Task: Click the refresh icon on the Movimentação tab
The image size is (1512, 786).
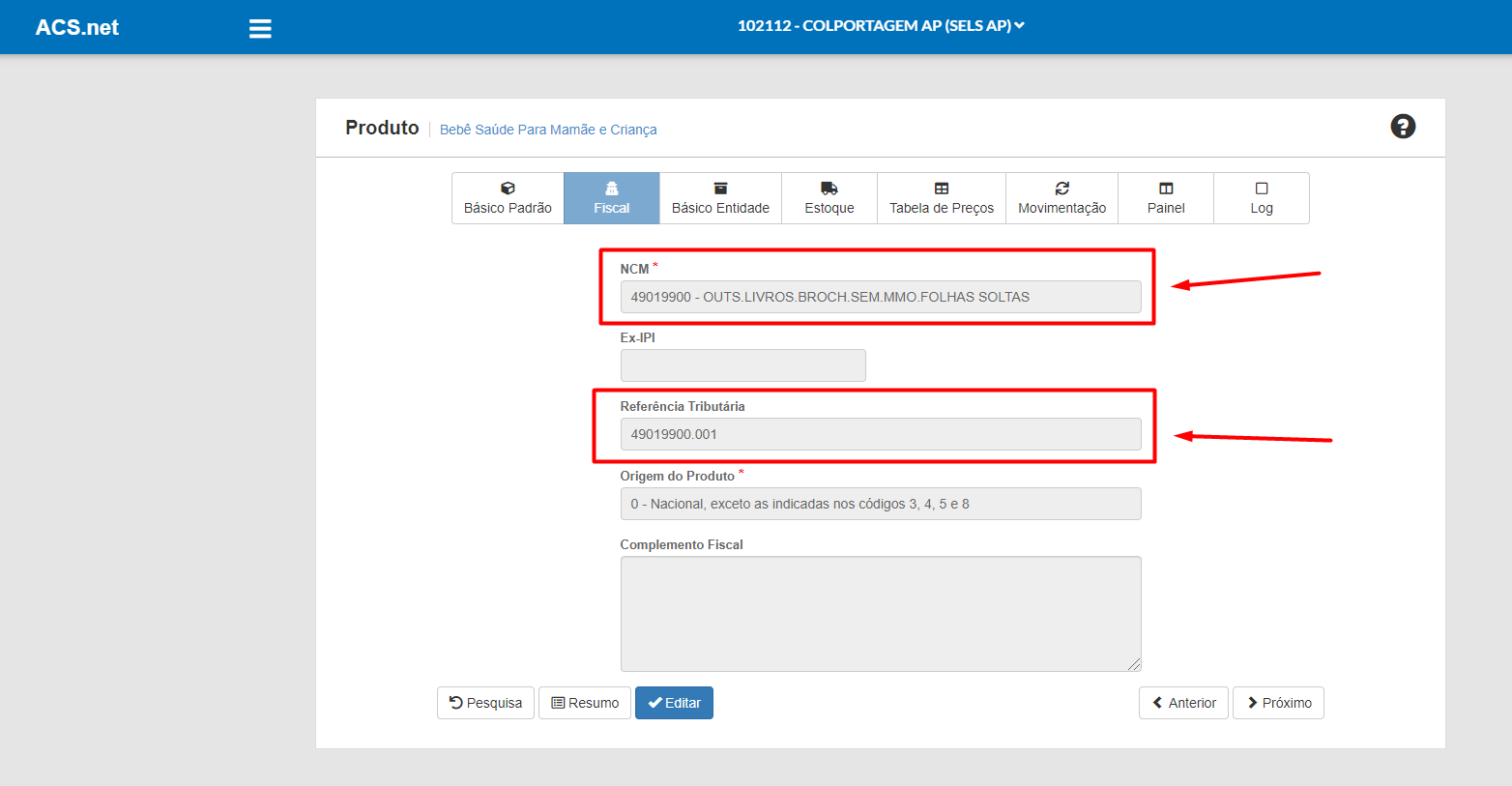Action: [x=1062, y=189]
